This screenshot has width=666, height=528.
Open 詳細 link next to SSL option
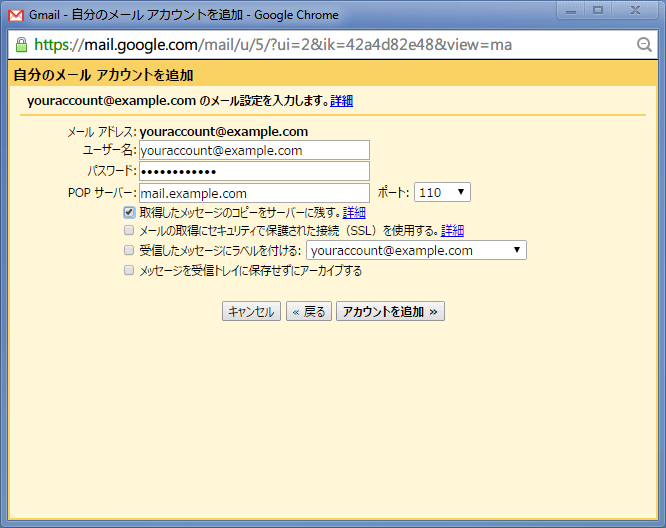[x=452, y=231]
